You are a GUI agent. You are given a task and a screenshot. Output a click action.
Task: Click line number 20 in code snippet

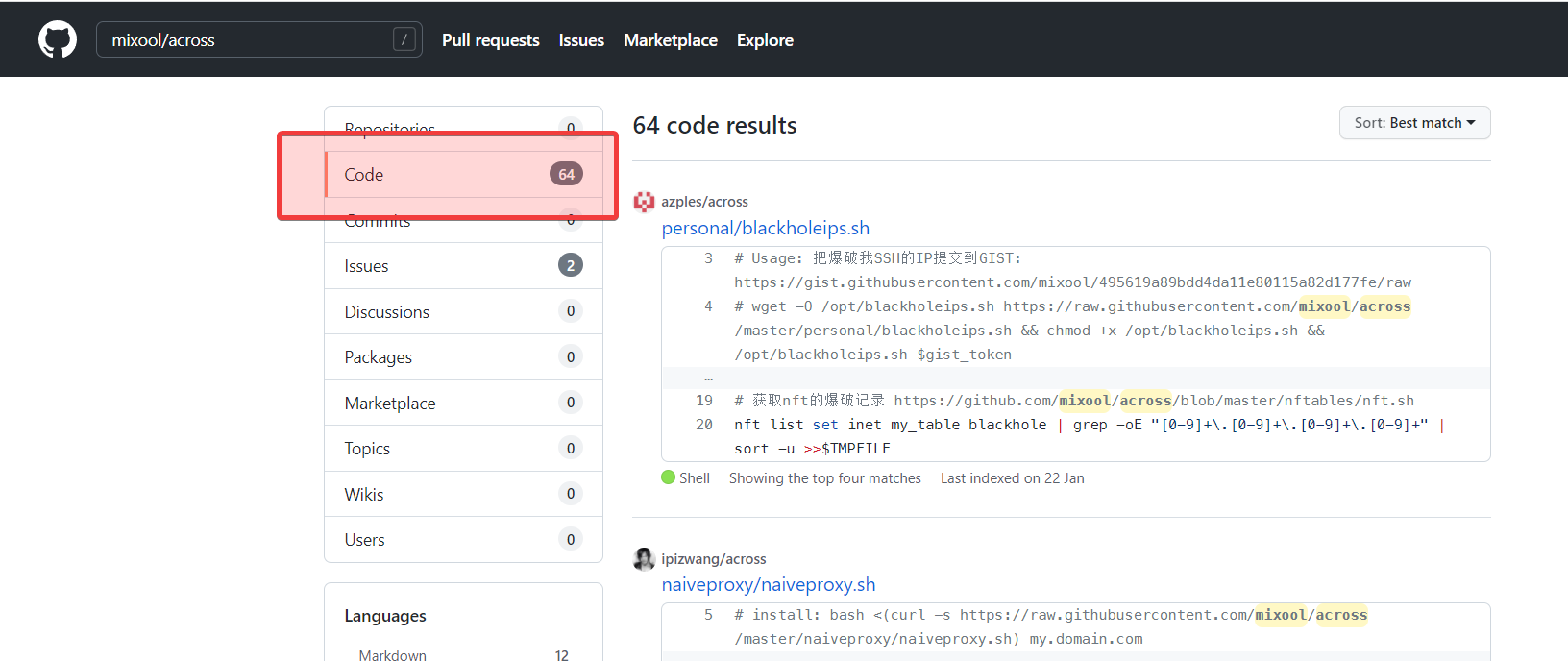click(704, 425)
